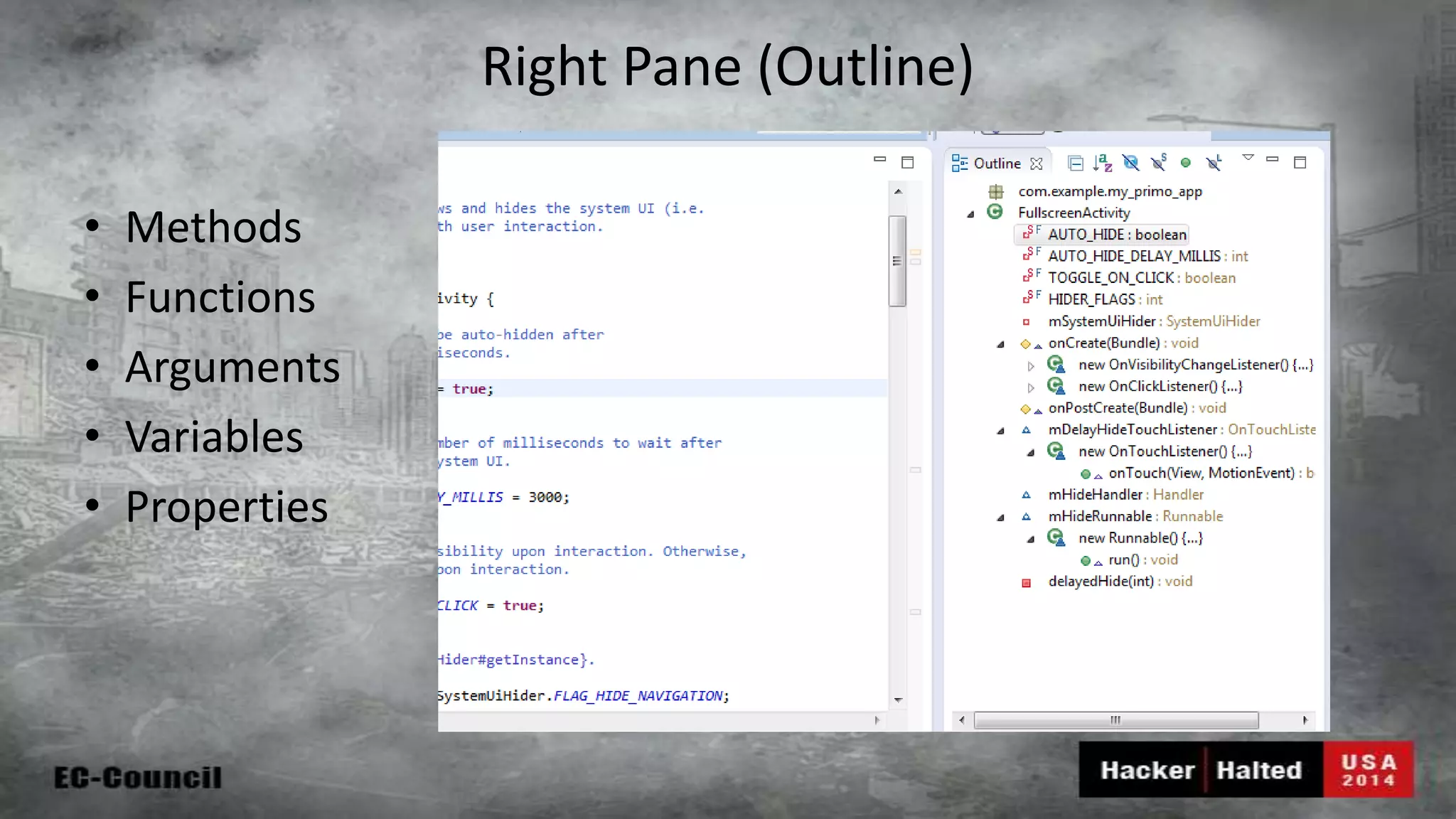This screenshot has width=1456, height=819.
Task: Click yellow diamond icon beside onCreate(Bundle)
Action: click(x=1025, y=344)
